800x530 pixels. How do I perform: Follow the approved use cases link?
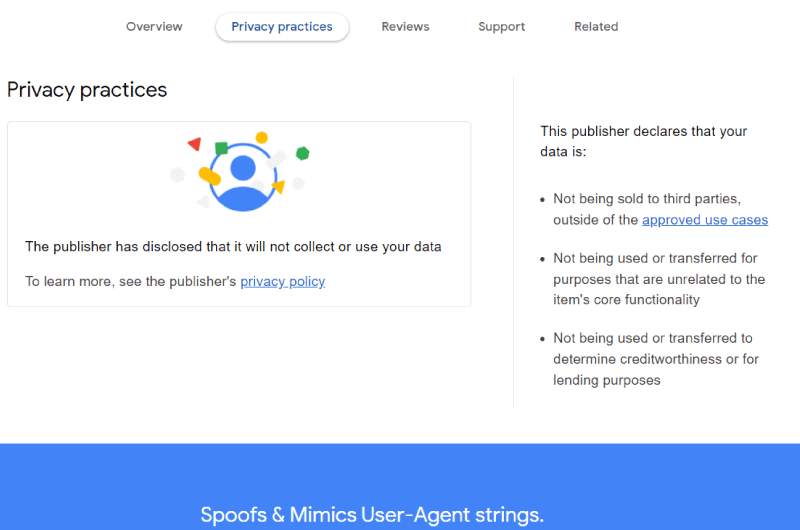(705, 220)
